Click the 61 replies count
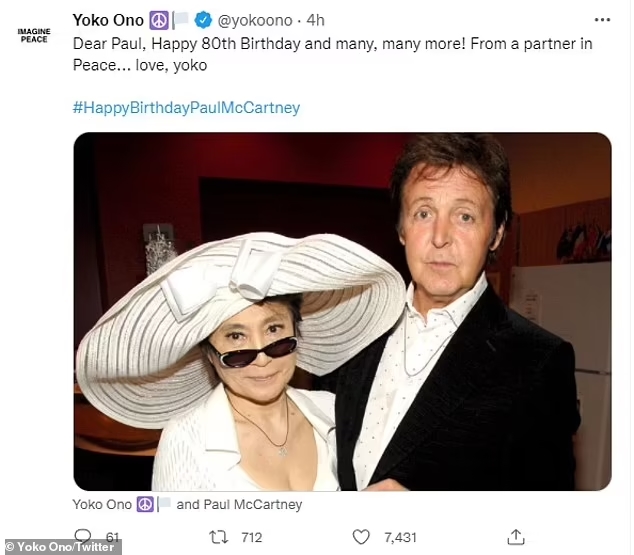 tap(112, 537)
